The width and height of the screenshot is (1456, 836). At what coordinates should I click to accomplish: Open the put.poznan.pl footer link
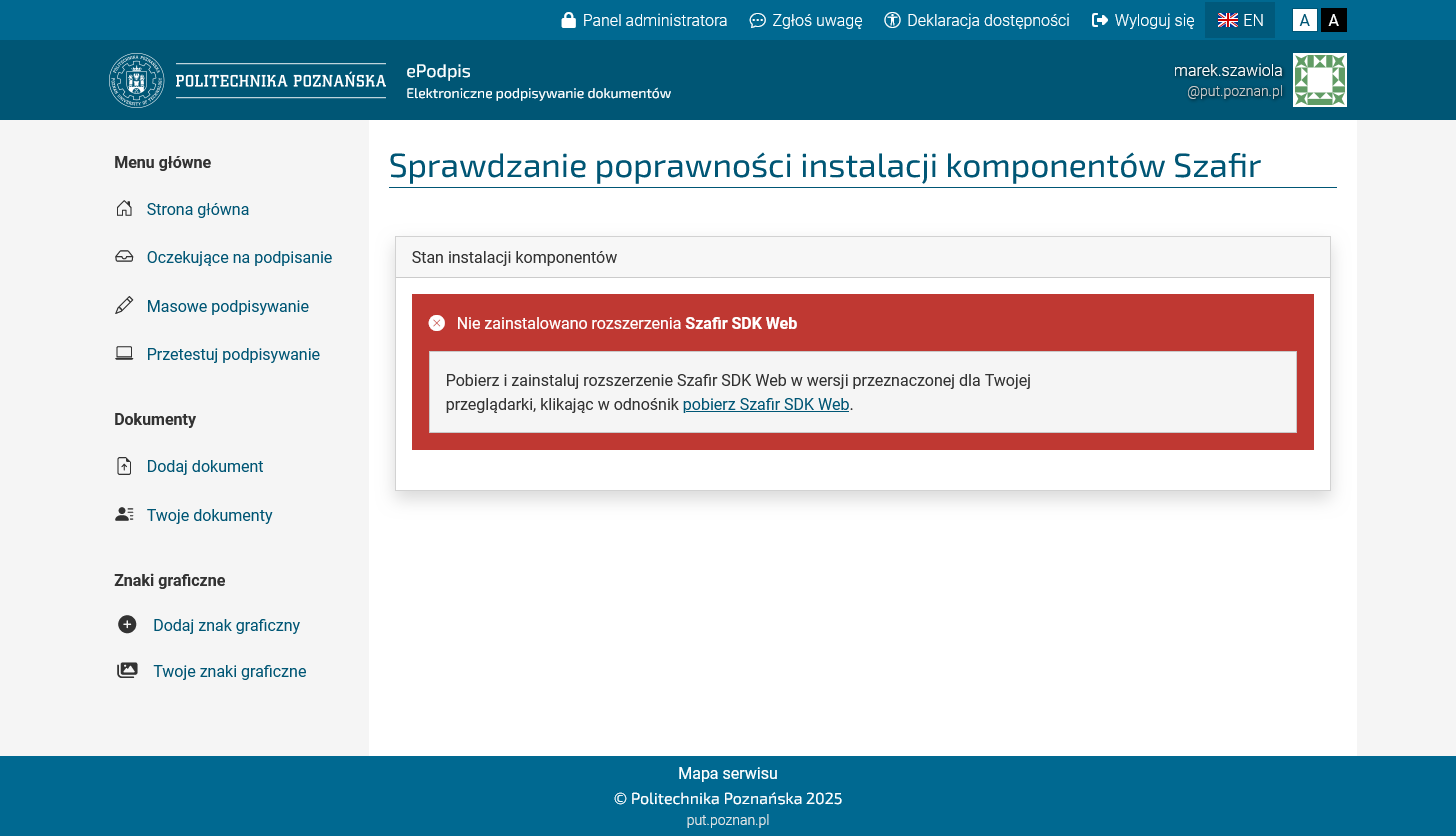pyautogui.click(x=728, y=820)
